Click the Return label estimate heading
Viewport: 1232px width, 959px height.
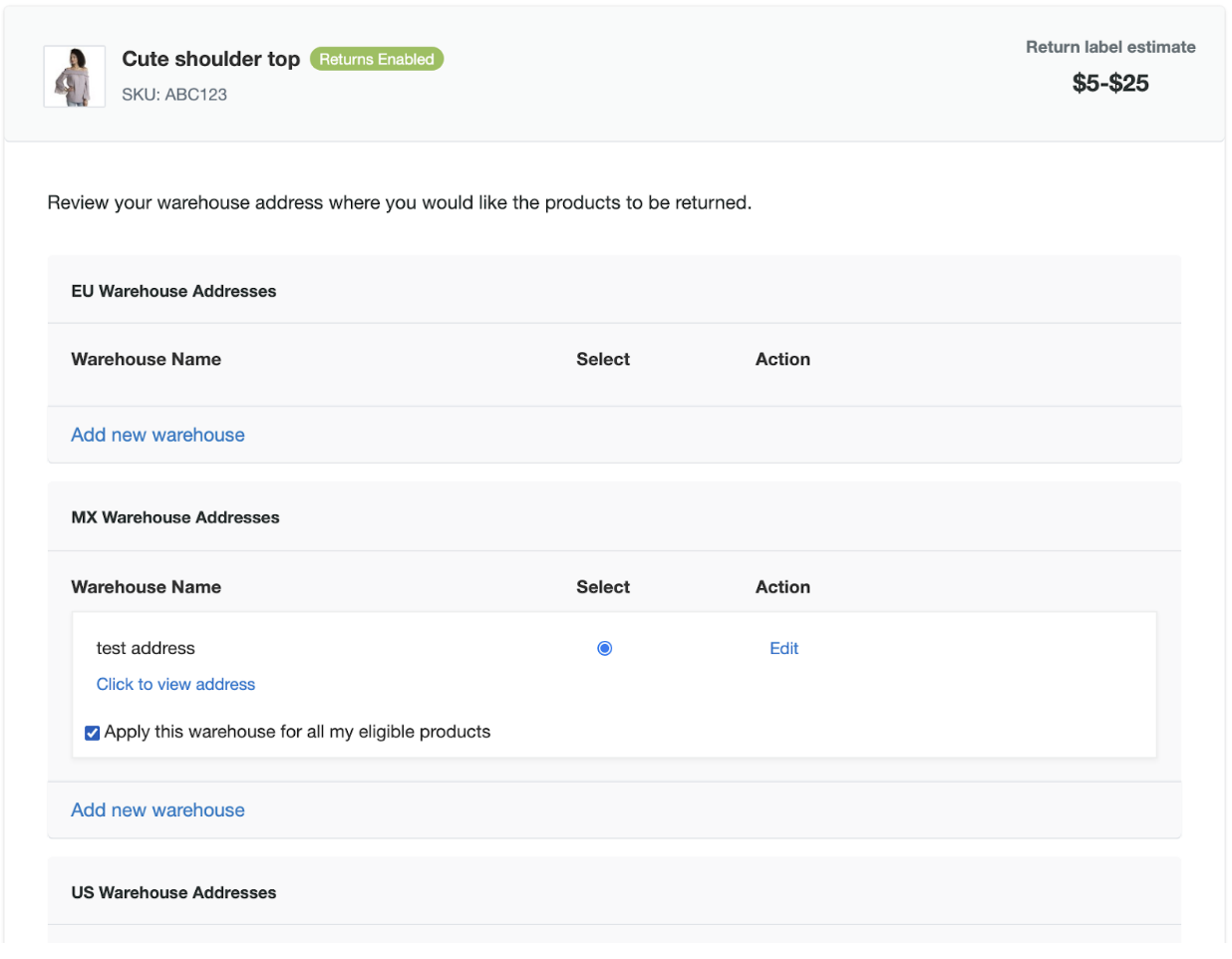click(x=1110, y=48)
